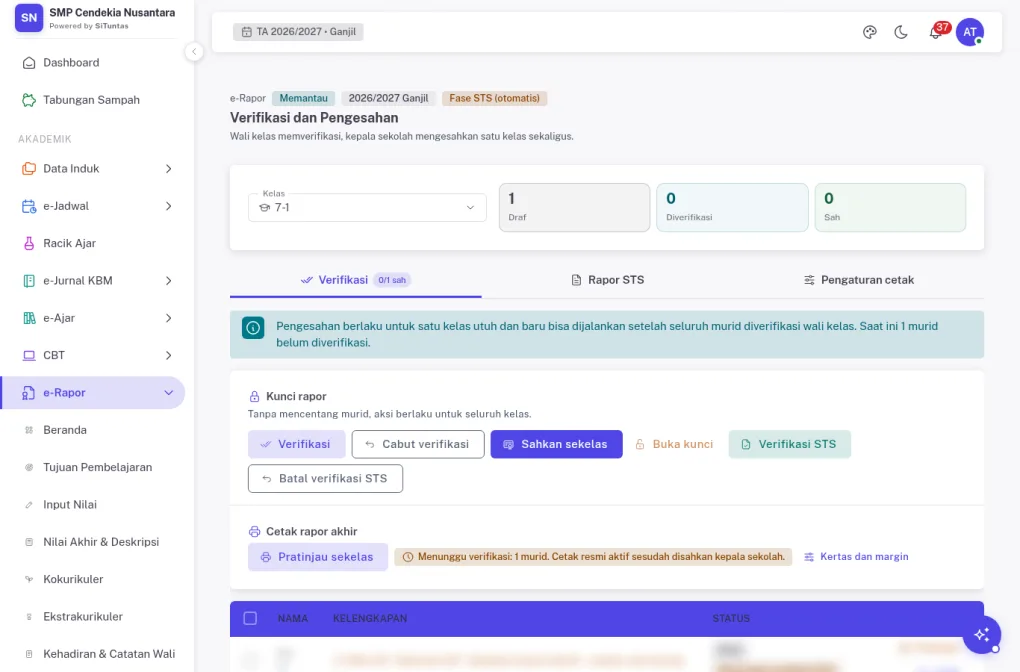The width and height of the screenshot is (1020, 672).
Task: Open Racik Ajar flask menu item
Action: 92,243
